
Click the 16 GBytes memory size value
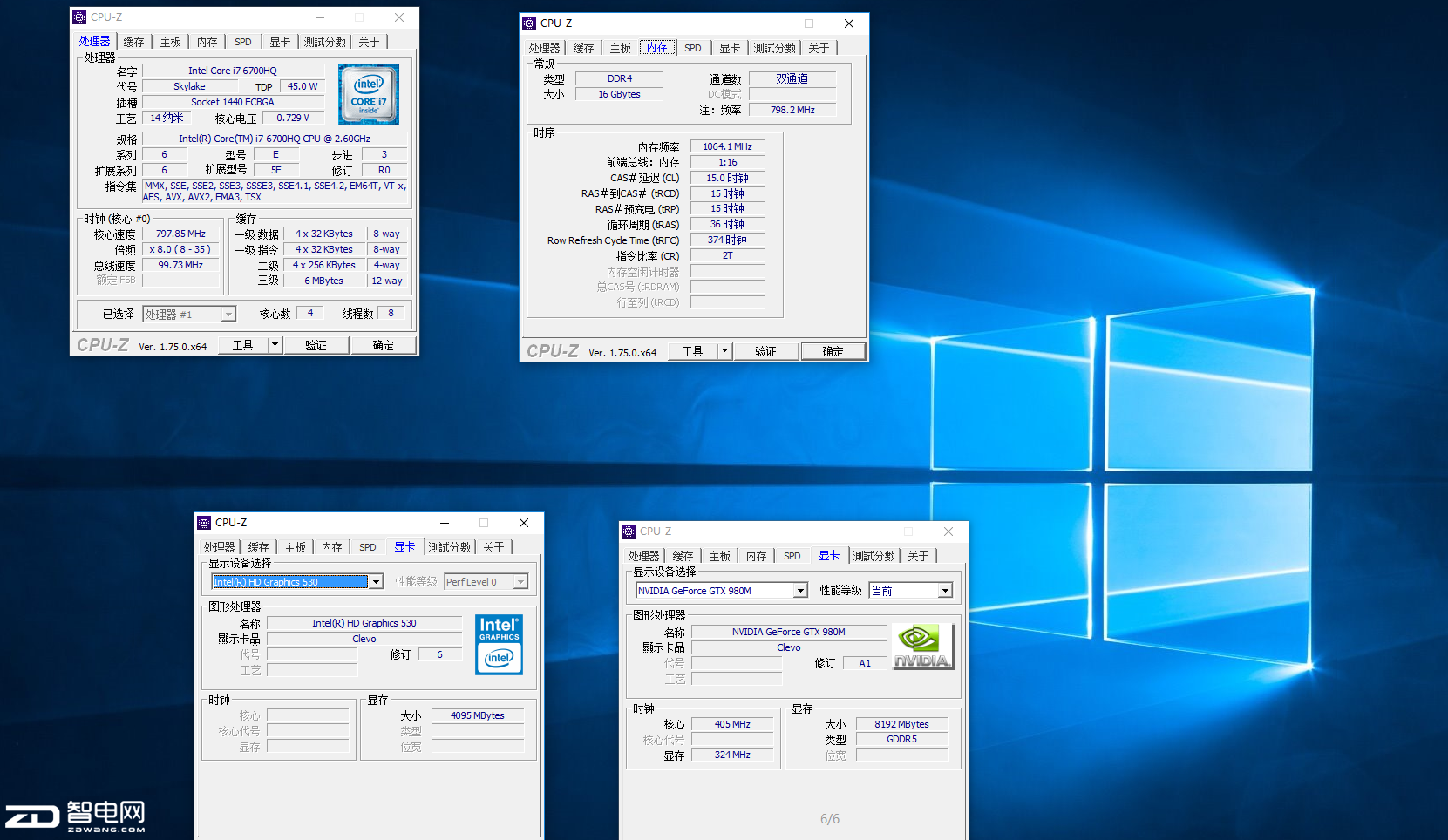coord(619,94)
